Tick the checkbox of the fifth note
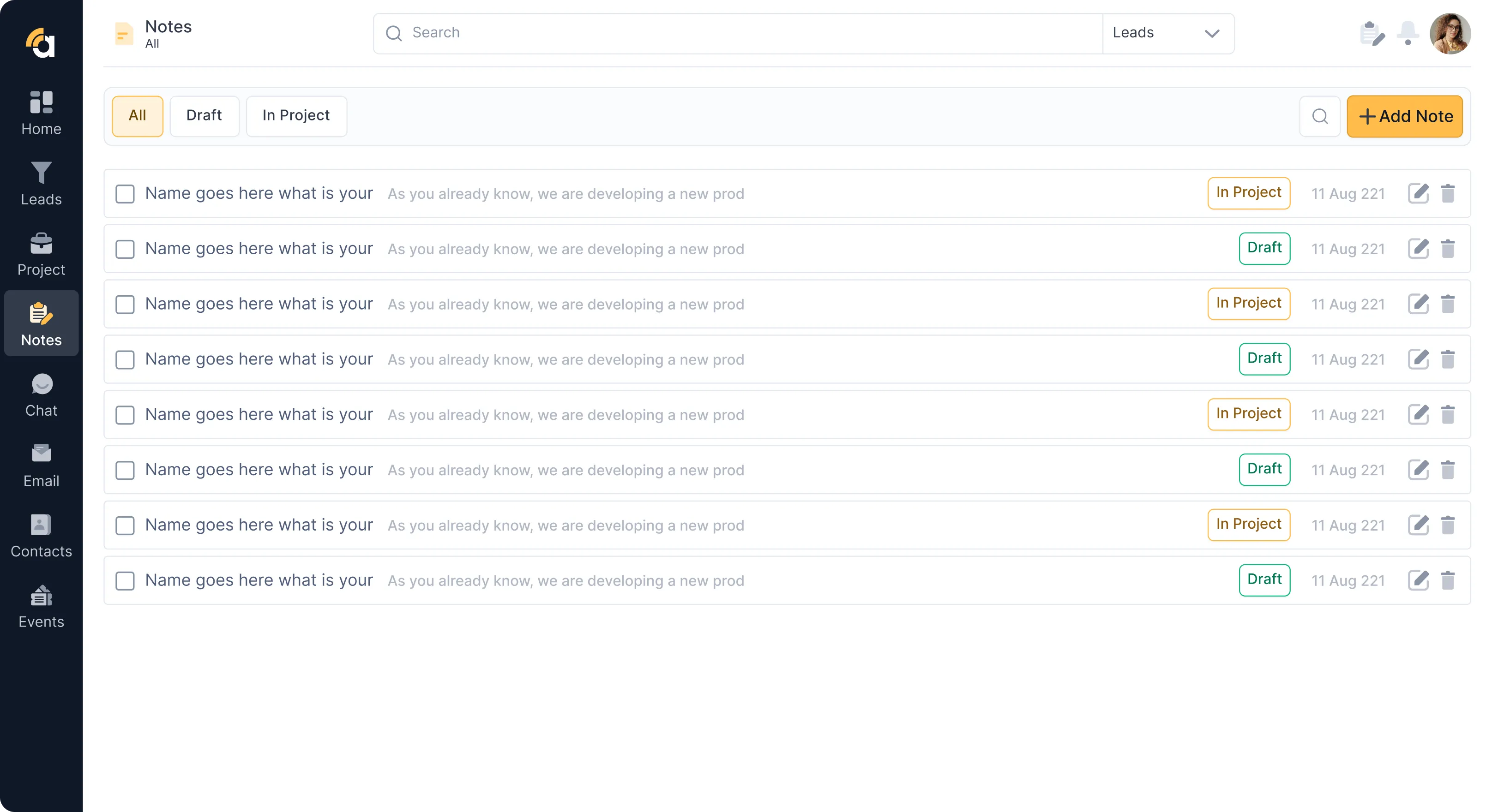 coord(125,415)
